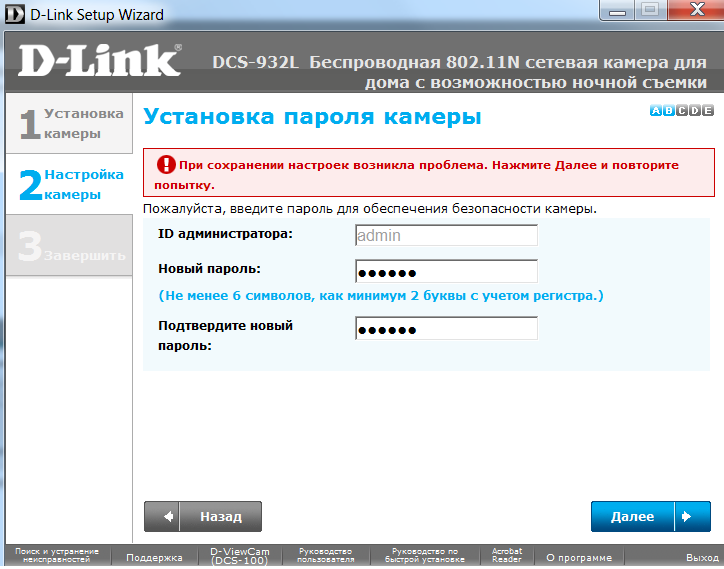
Task: Open D-ViewCam (DCS-100) link
Action: [240, 558]
